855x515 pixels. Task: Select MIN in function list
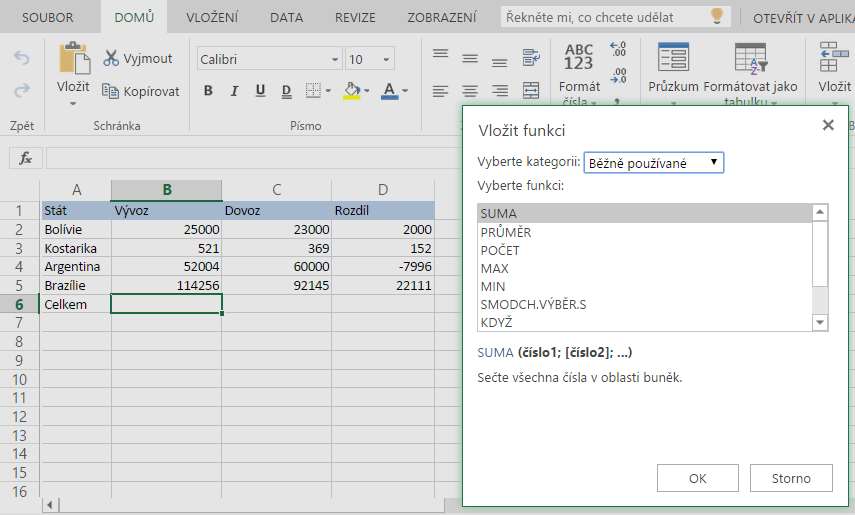[644, 286]
